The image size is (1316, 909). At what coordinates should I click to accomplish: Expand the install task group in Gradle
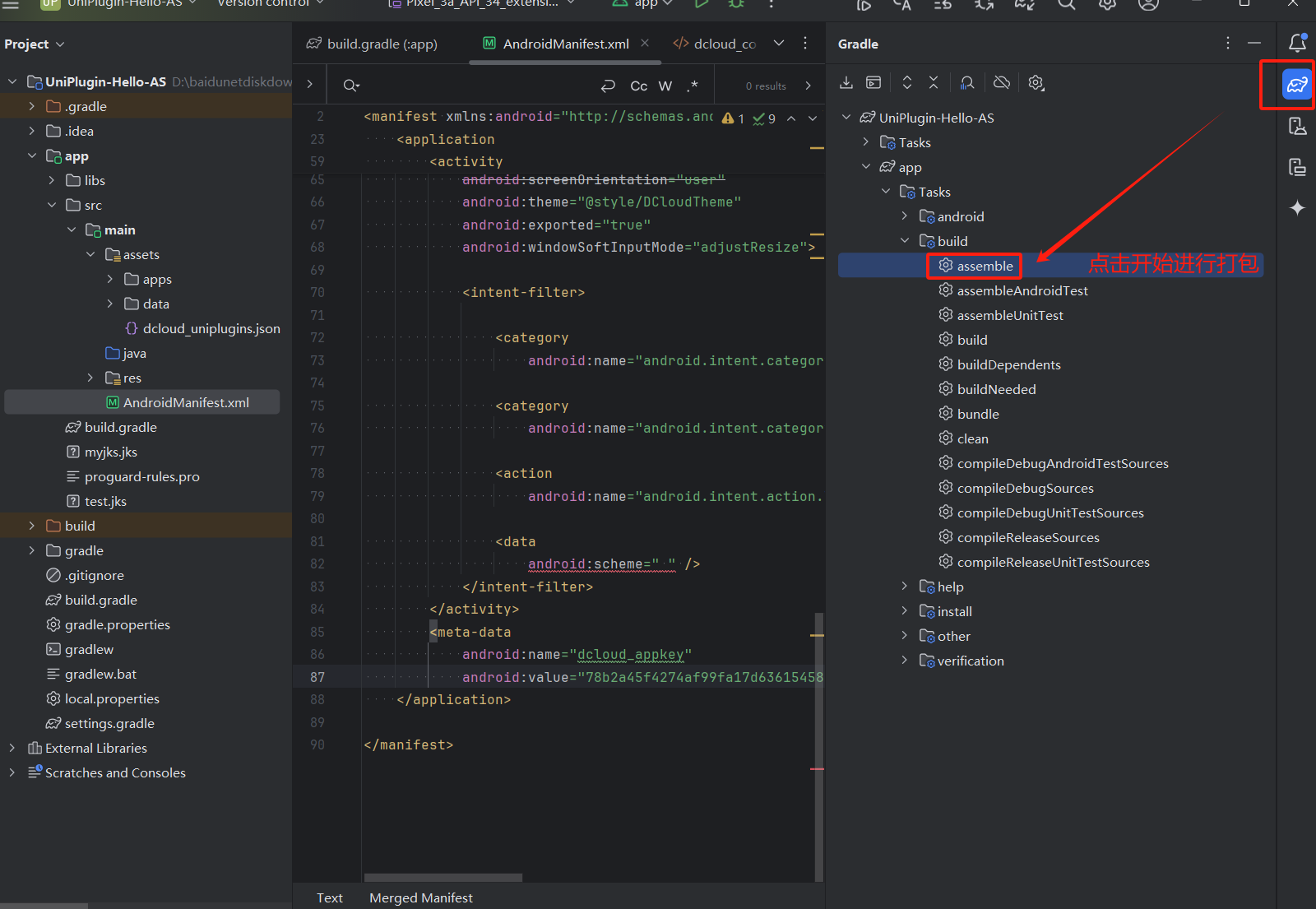[905, 611]
